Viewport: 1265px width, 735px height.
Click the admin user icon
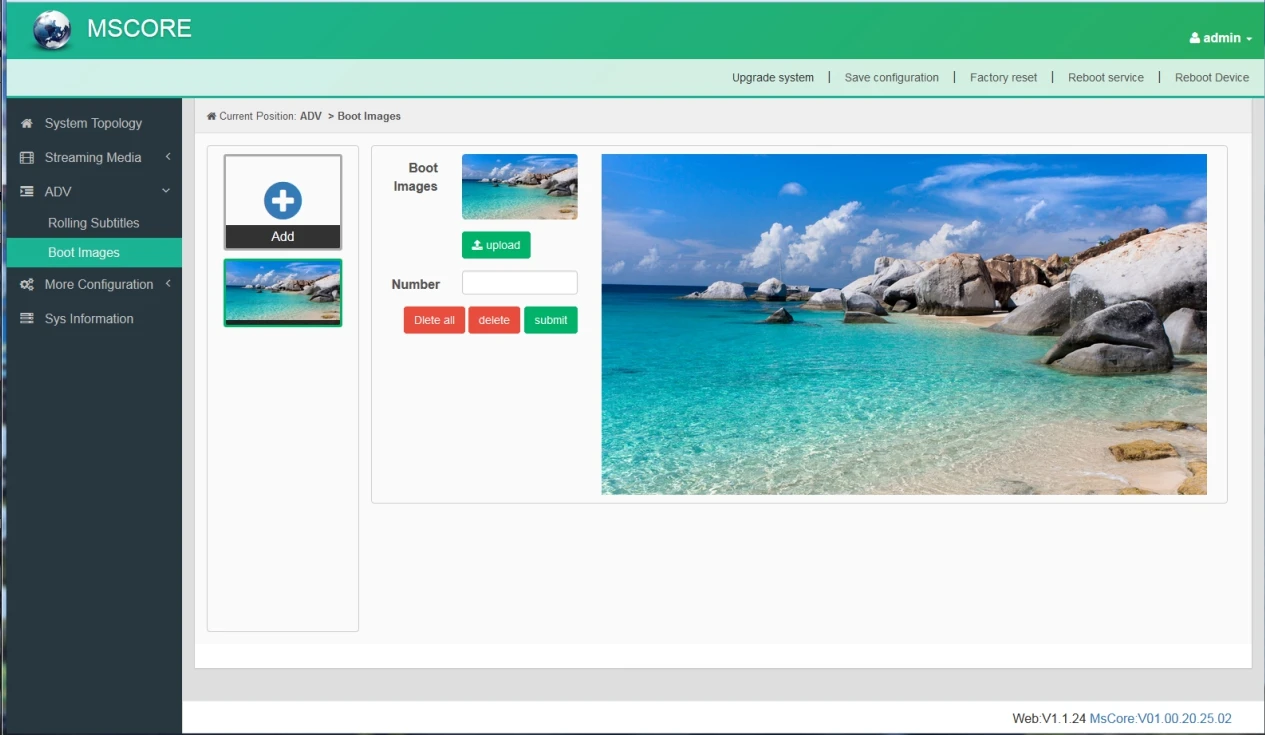tap(1194, 38)
